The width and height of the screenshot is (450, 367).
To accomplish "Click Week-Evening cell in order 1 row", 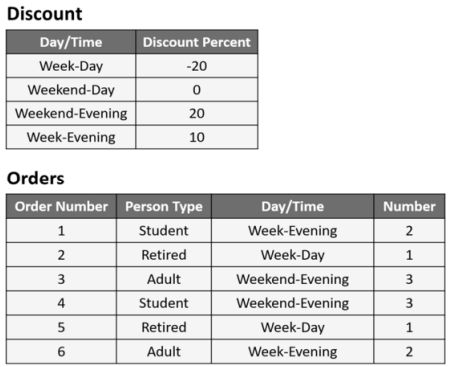I will coord(293,231).
